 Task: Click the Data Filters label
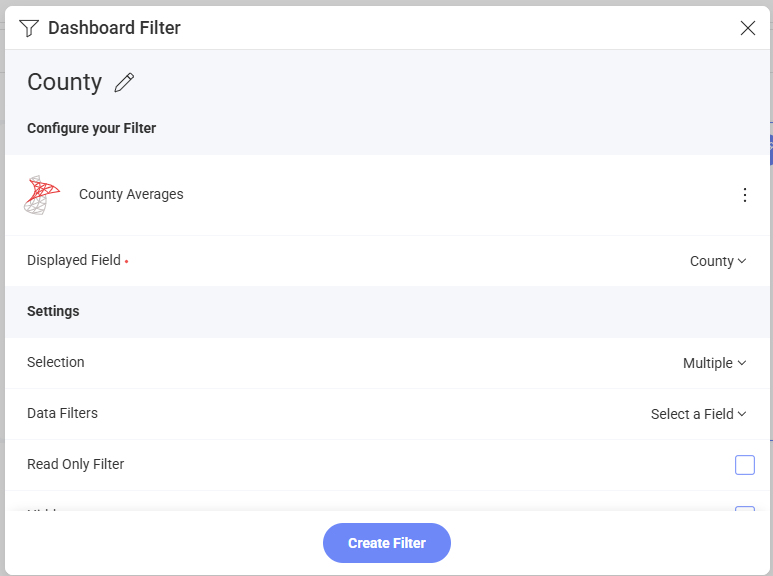pos(62,413)
